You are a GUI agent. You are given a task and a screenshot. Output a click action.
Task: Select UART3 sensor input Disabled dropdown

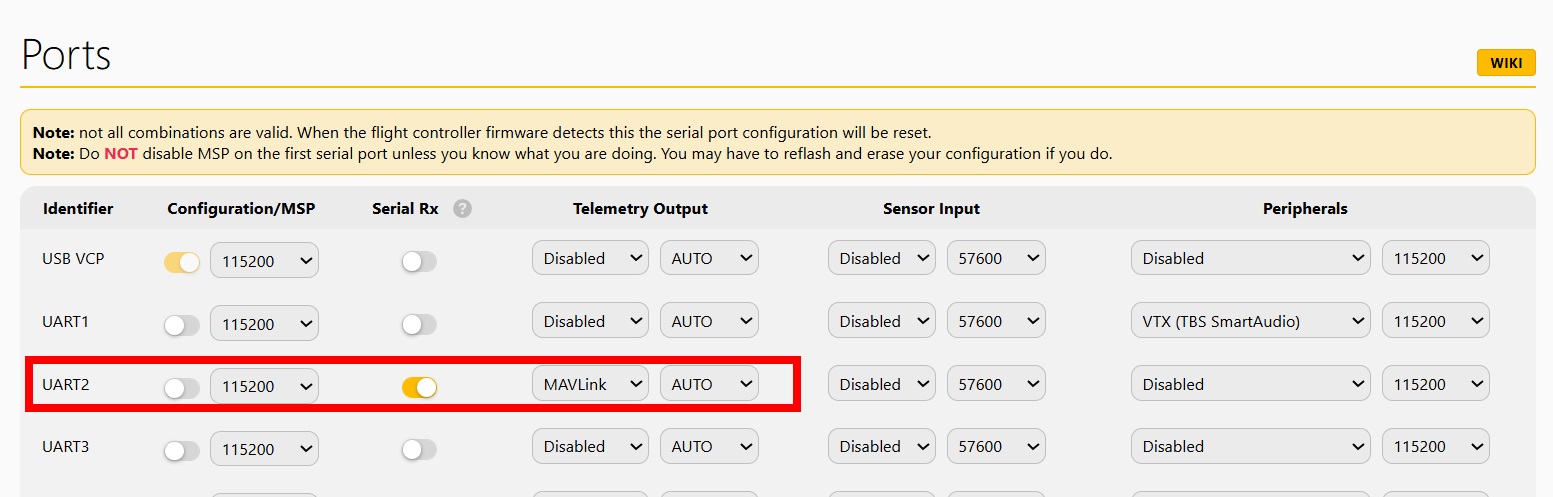coord(881,447)
